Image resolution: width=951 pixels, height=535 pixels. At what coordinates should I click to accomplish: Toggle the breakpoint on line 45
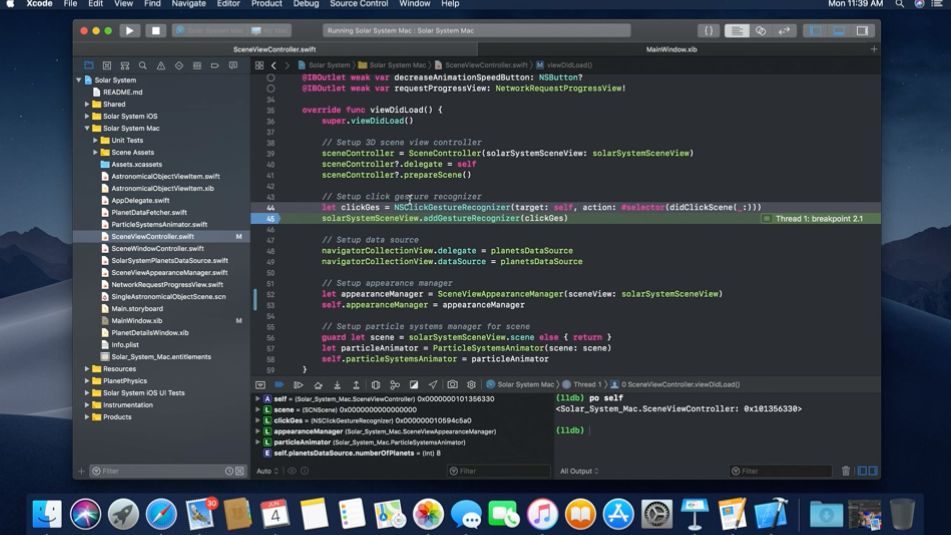point(268,218)
